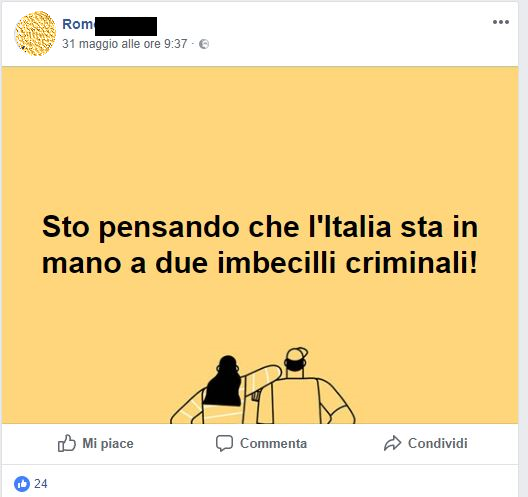This screenshot has width=528, height=497.
Task: Click the black redaction bar over the name
Action: click(x=126, y=26)
